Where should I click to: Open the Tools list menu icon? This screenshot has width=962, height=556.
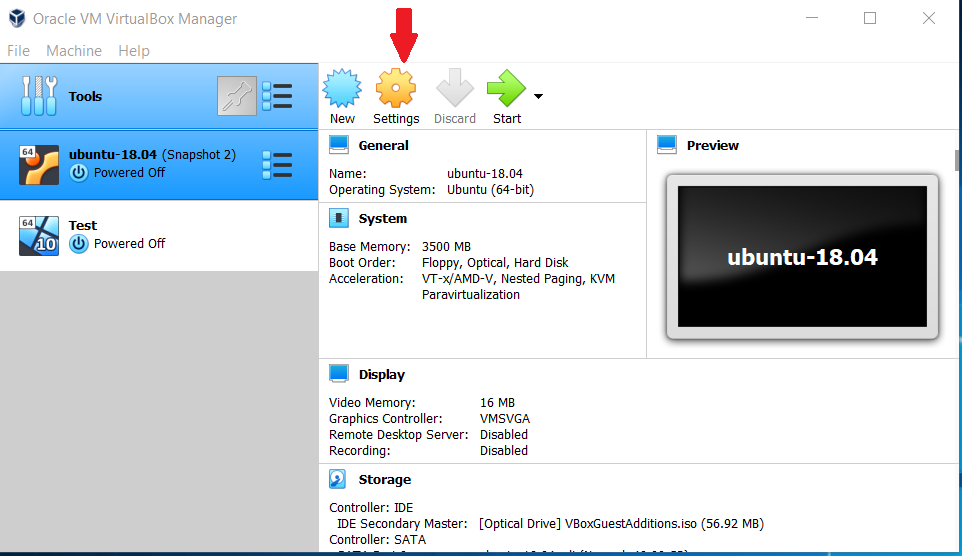point(277,96)
